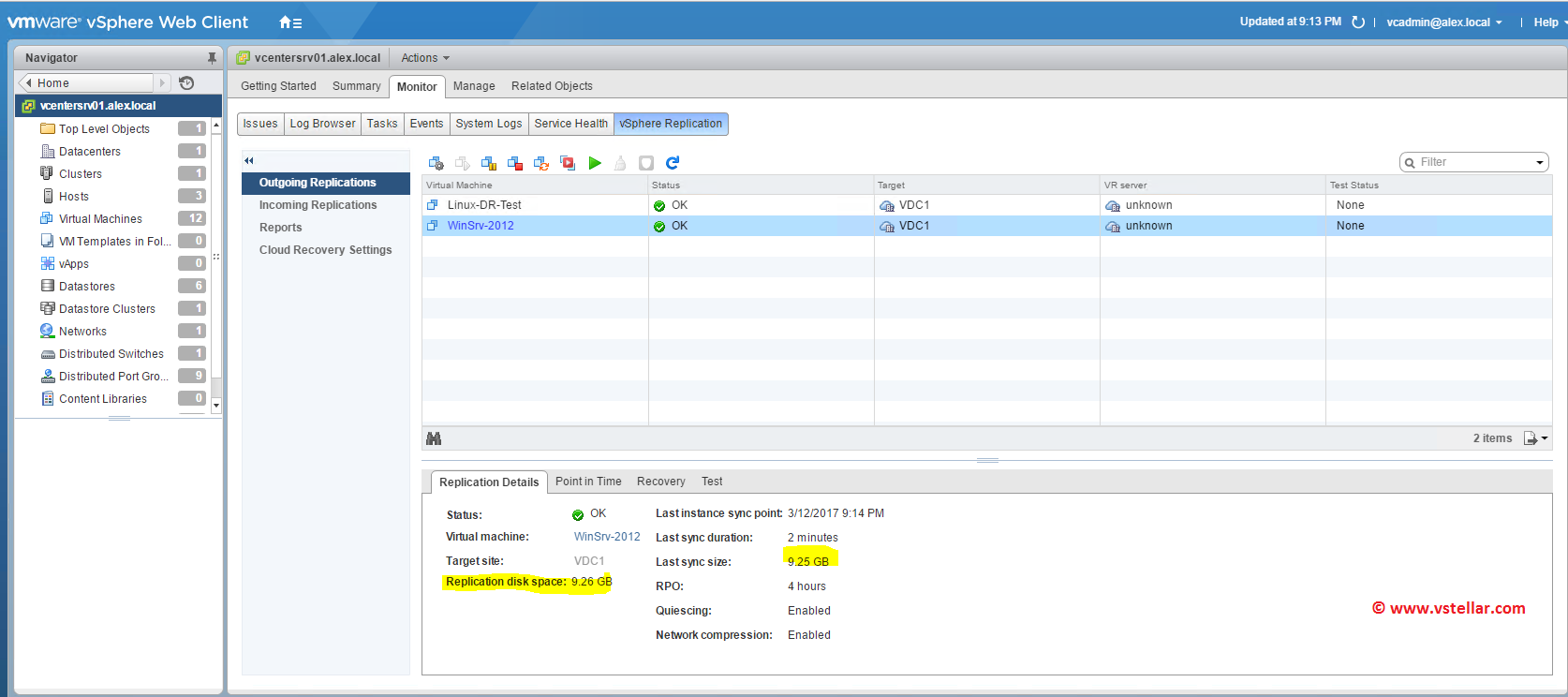Click the pause replication icon
Screen dimensions: 1568x697
(x=489, y=163)
